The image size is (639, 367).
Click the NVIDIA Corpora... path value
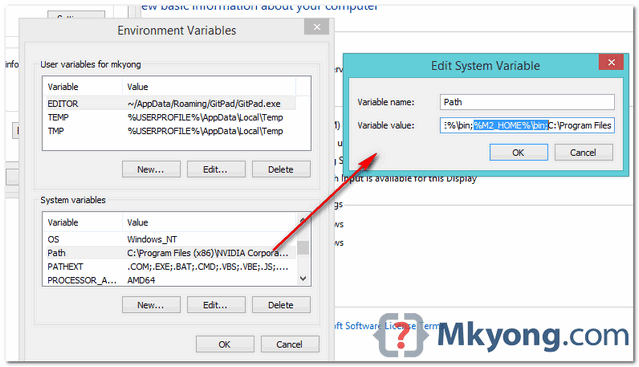[208, 253]
